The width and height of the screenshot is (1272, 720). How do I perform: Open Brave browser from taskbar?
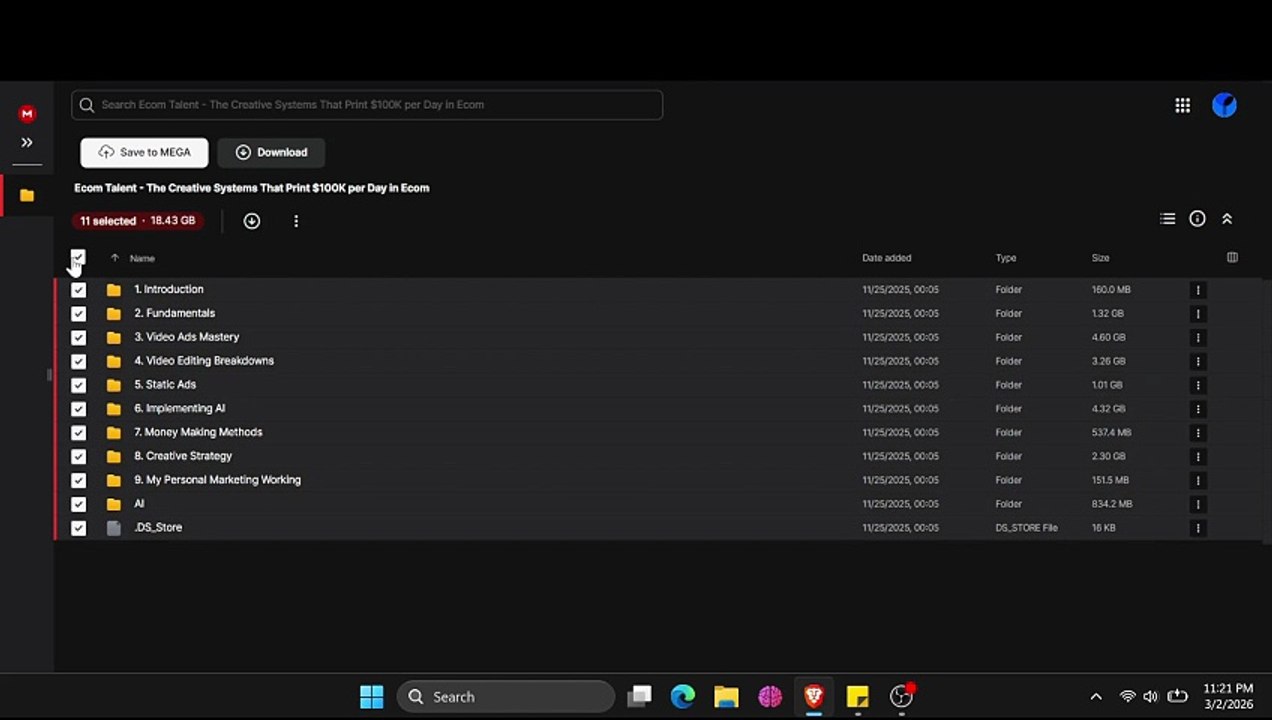click(x=813, y=697)
